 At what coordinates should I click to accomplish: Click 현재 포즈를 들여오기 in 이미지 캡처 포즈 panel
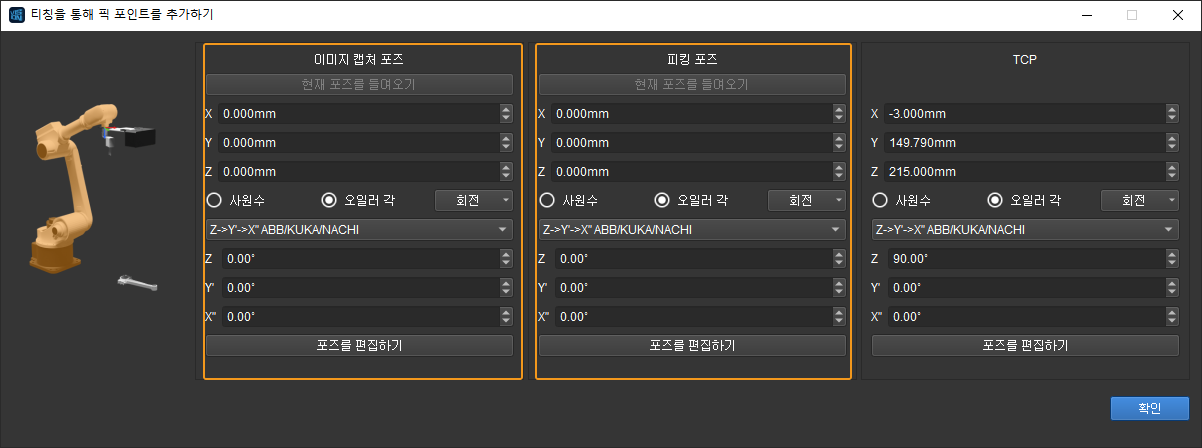click(x=359, y=85)
